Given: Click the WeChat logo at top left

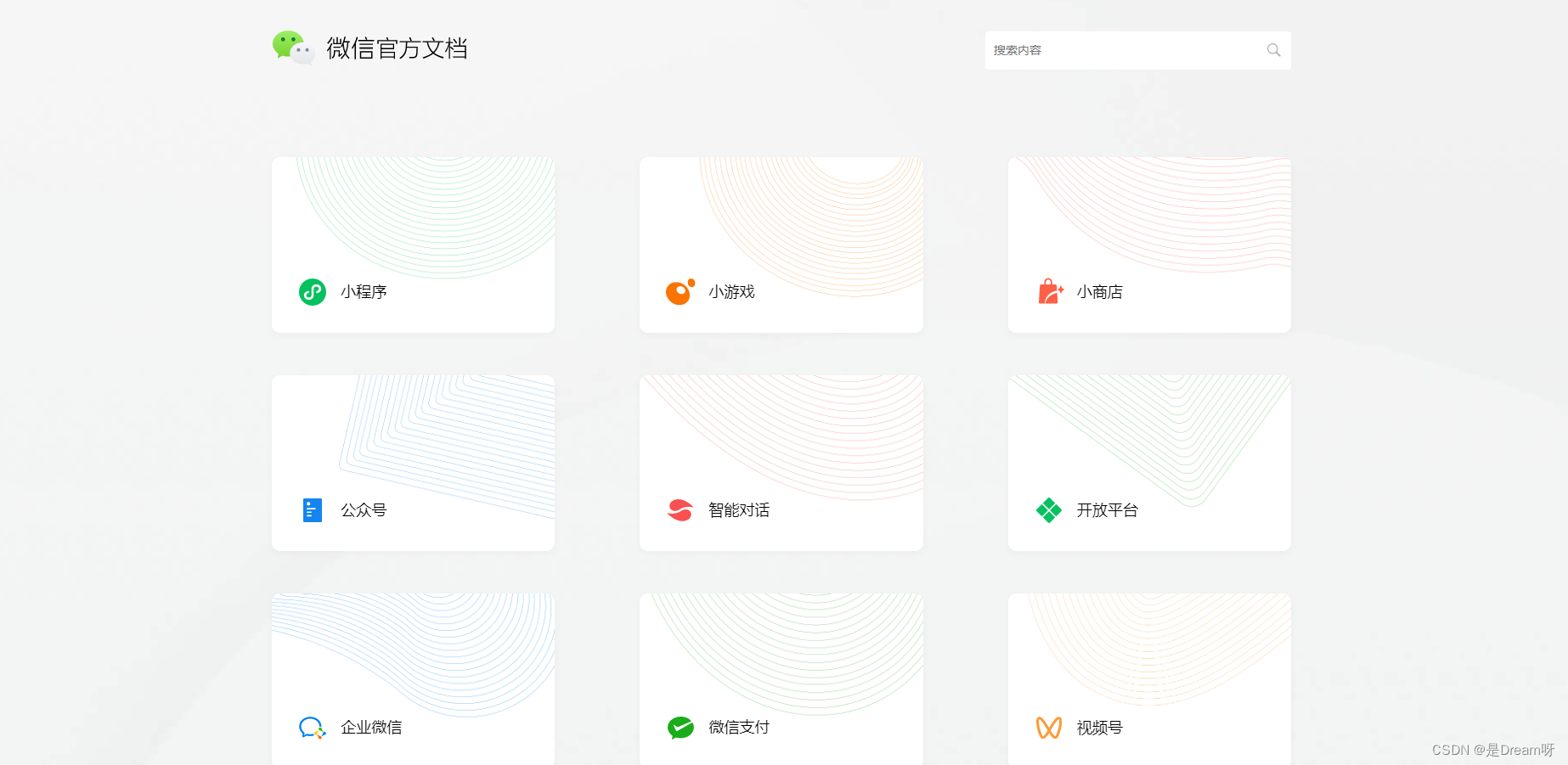Looking at the screenshot, I should 292,48.
